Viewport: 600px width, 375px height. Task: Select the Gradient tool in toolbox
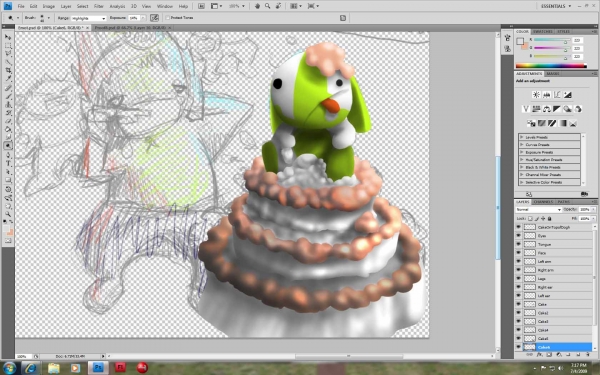coord(8,129)
